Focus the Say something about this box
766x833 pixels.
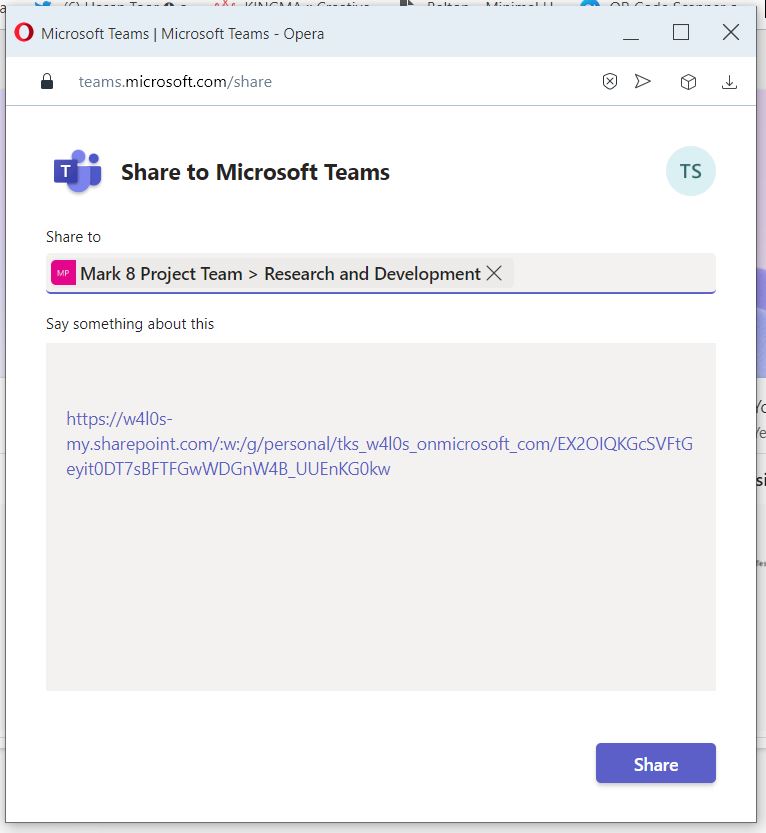click(380, 516)
